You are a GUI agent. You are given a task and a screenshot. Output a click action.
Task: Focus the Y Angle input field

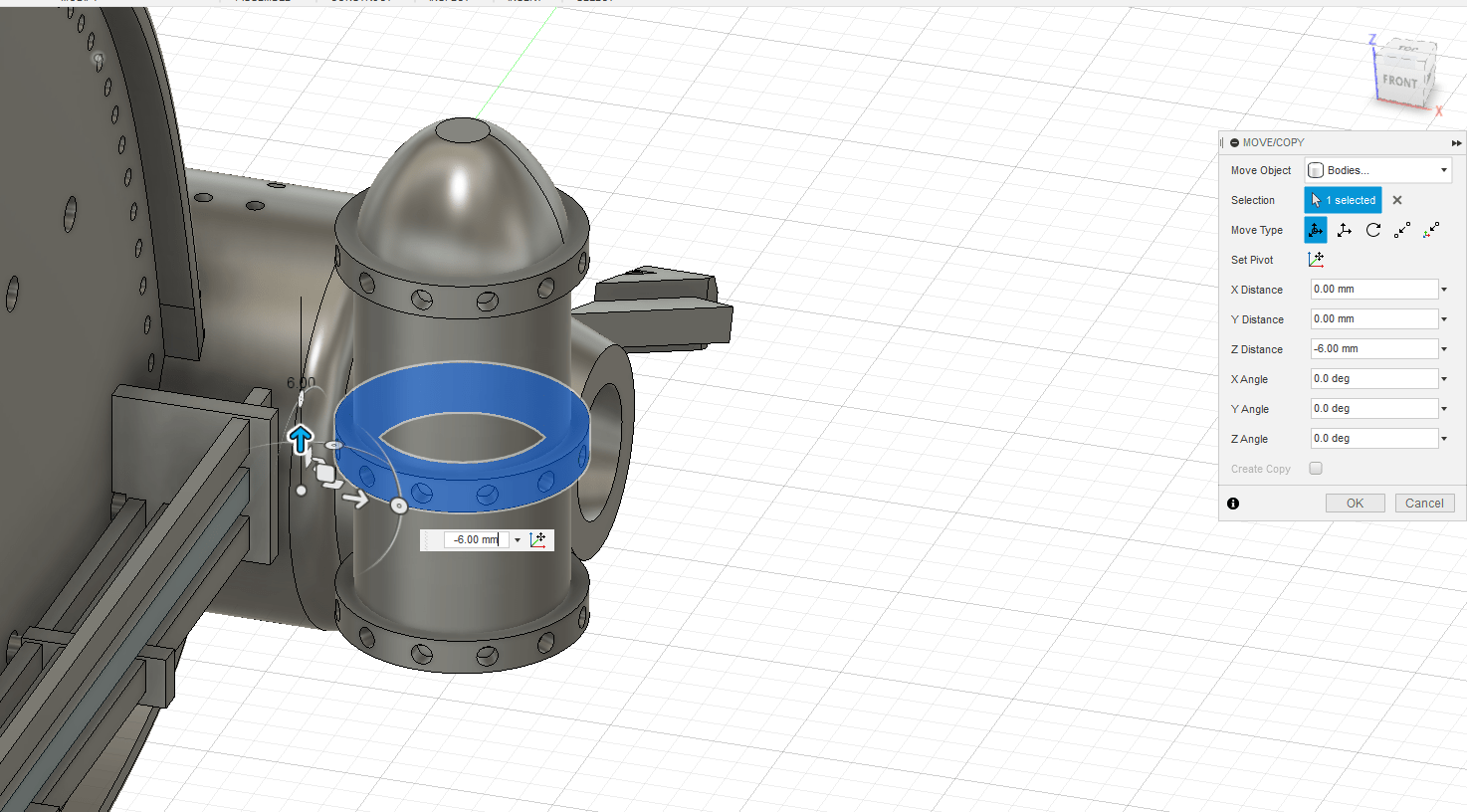(1373, 409)
